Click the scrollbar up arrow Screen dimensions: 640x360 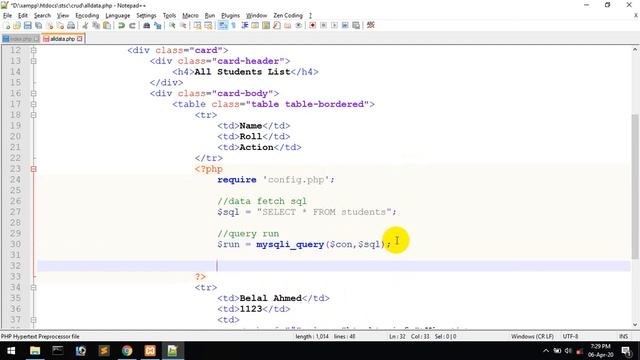pos(635,49)
